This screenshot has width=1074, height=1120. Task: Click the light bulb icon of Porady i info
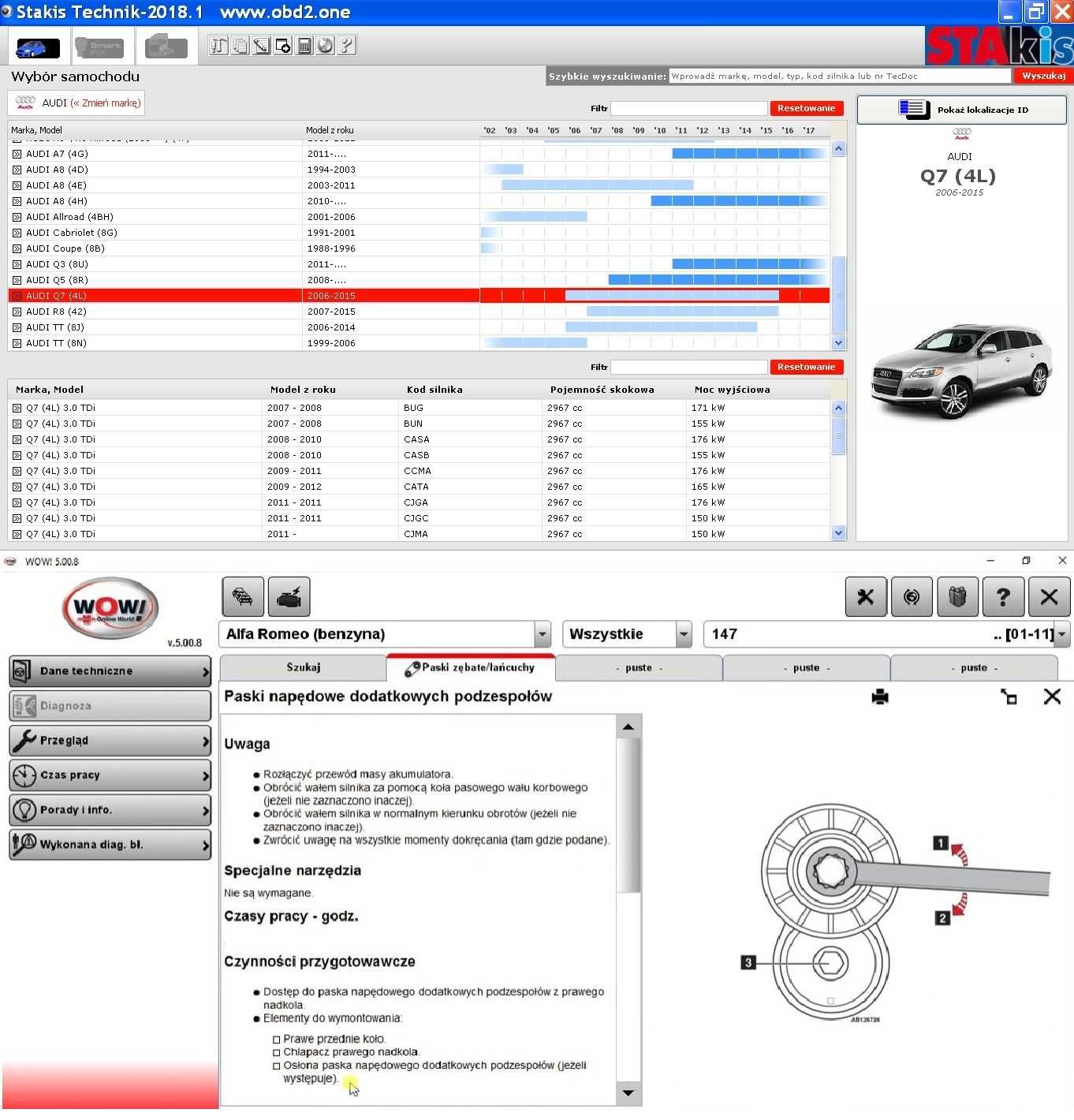24,810
